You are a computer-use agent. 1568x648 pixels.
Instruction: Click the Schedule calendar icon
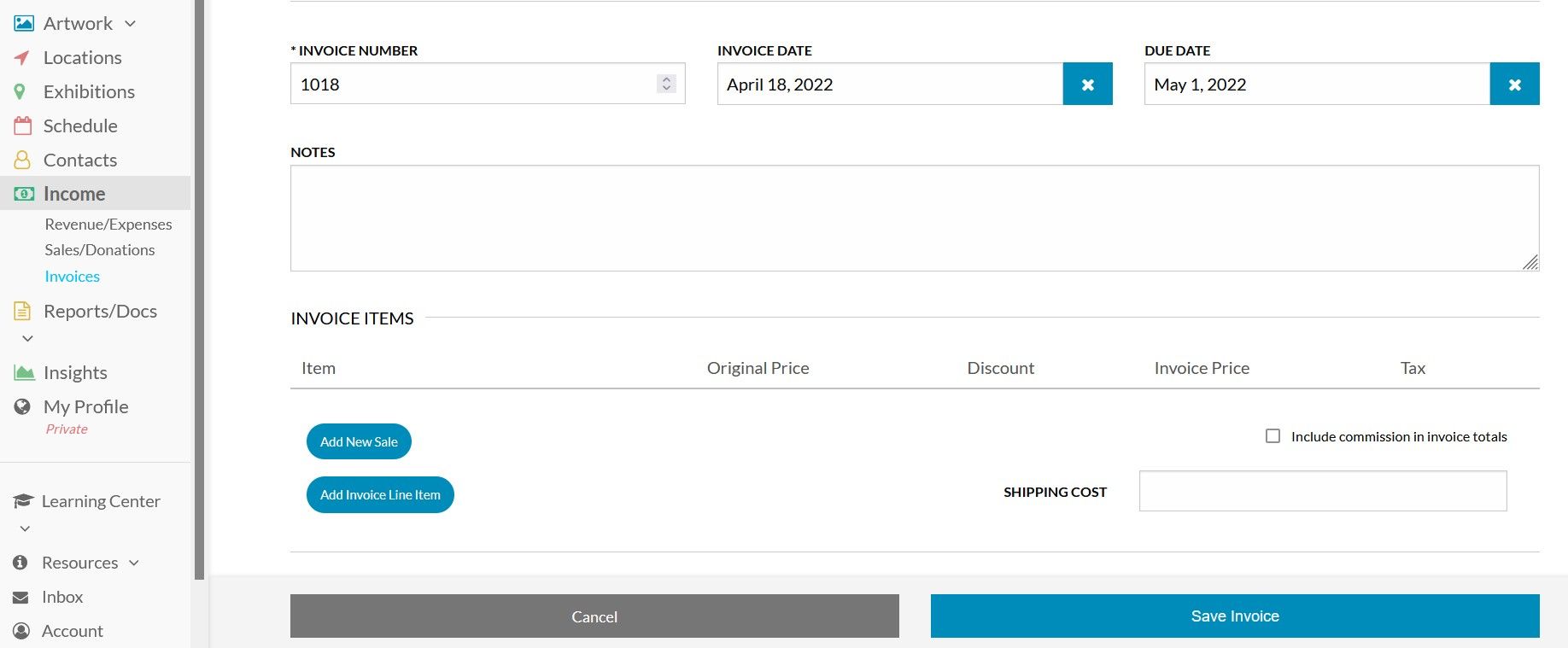22,126
